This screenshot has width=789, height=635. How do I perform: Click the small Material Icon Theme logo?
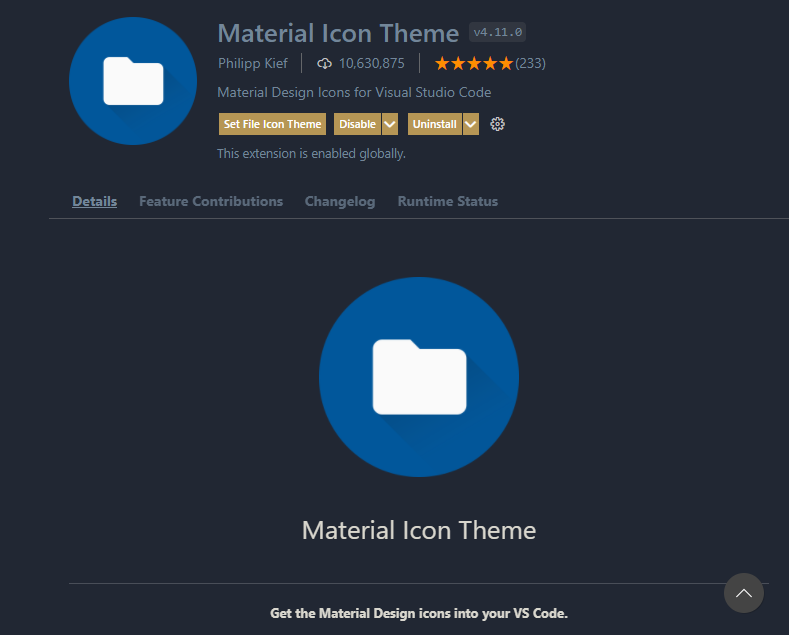tap(133, 81)
